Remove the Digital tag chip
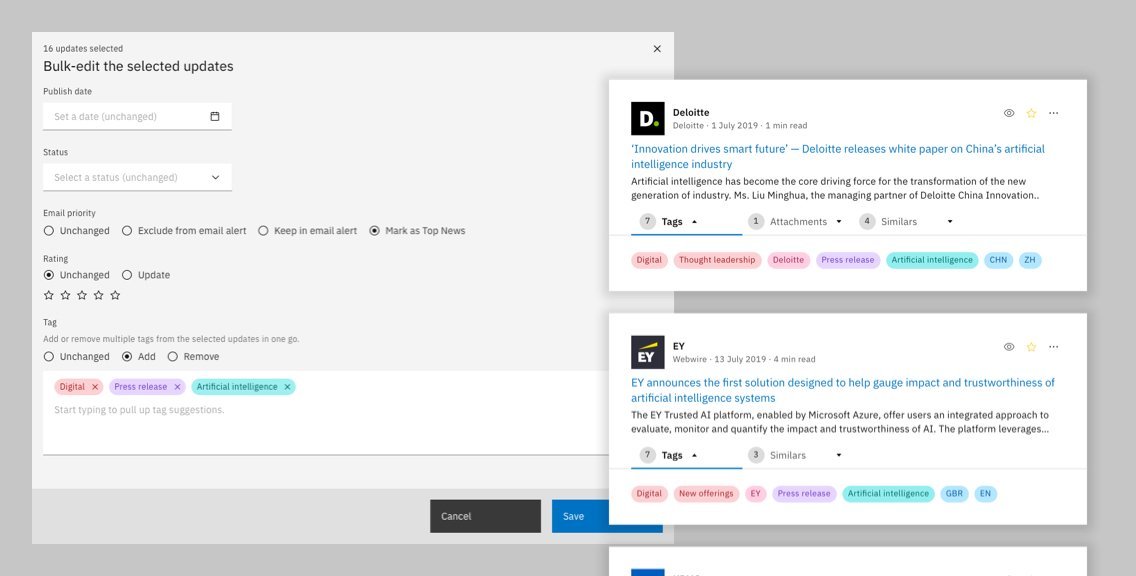 pyautogui.click(x=95, y=387)
